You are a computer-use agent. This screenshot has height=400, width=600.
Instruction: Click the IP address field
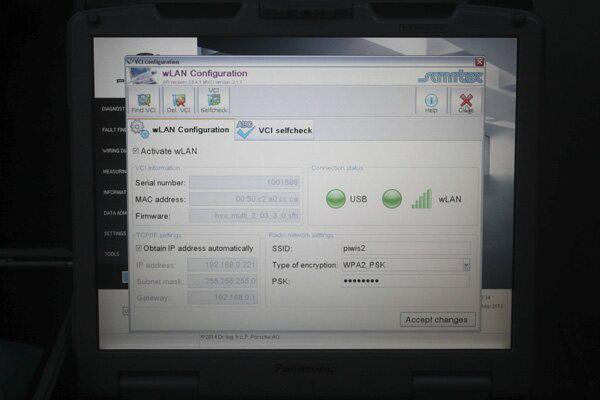click(222, 265)
